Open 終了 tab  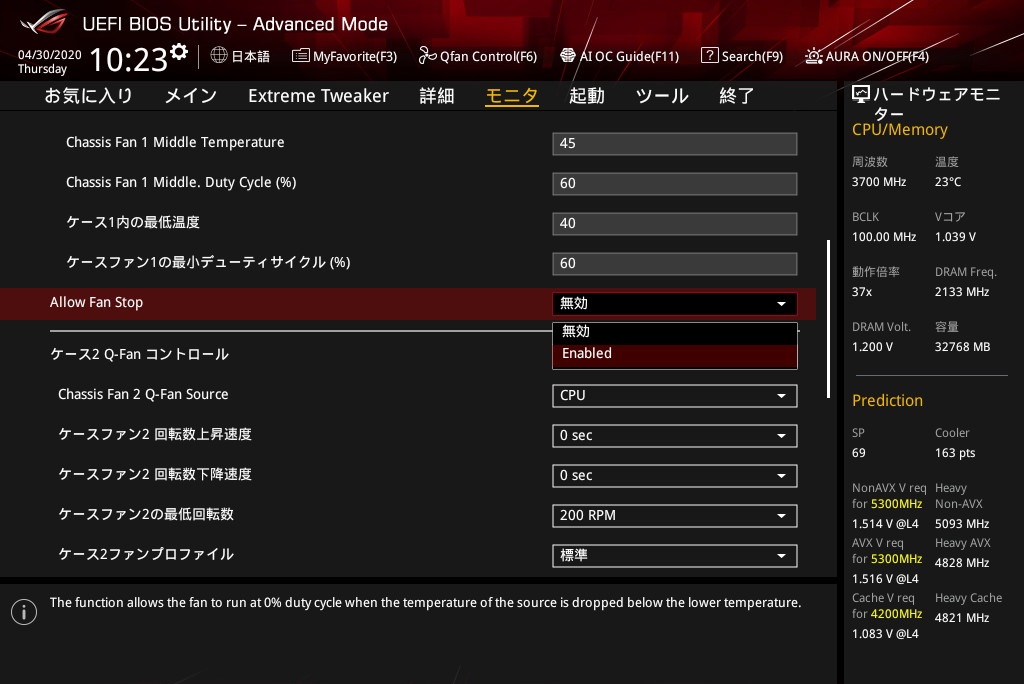(737, 95)
